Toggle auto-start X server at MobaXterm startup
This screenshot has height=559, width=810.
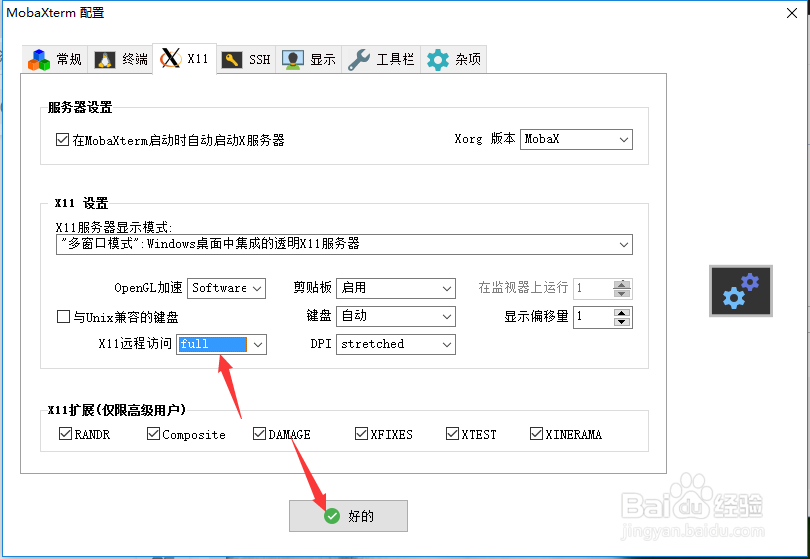63,139
